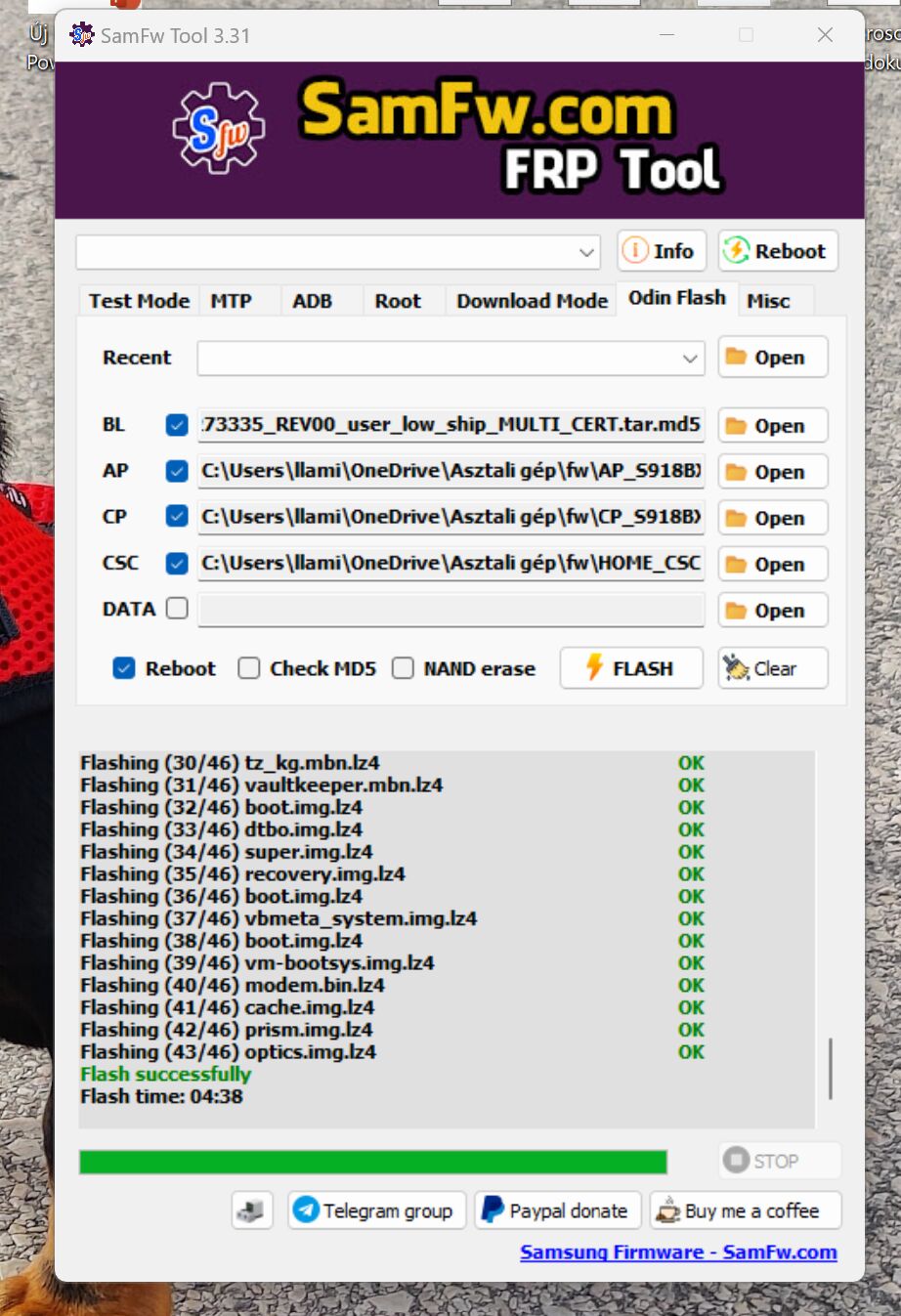The height and width of the screenshot is (1316, 901).
Task: Click the FLASH button
Action: (631, 668)
